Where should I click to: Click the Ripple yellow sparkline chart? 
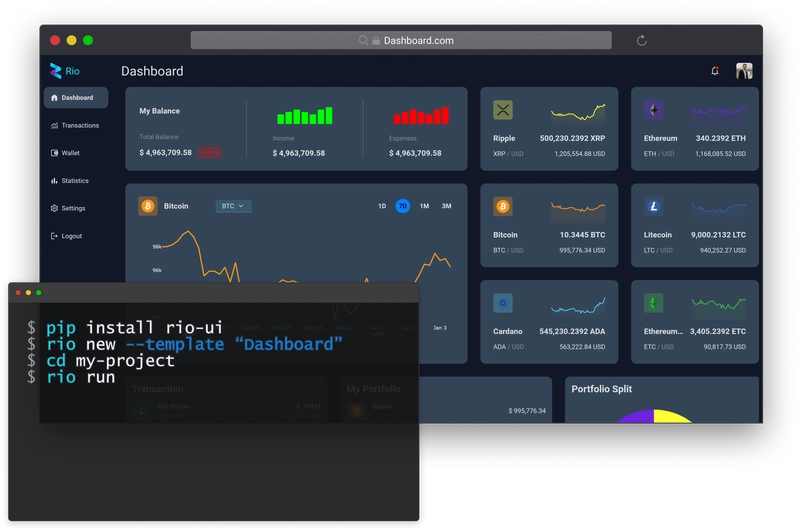pos(578,113)
